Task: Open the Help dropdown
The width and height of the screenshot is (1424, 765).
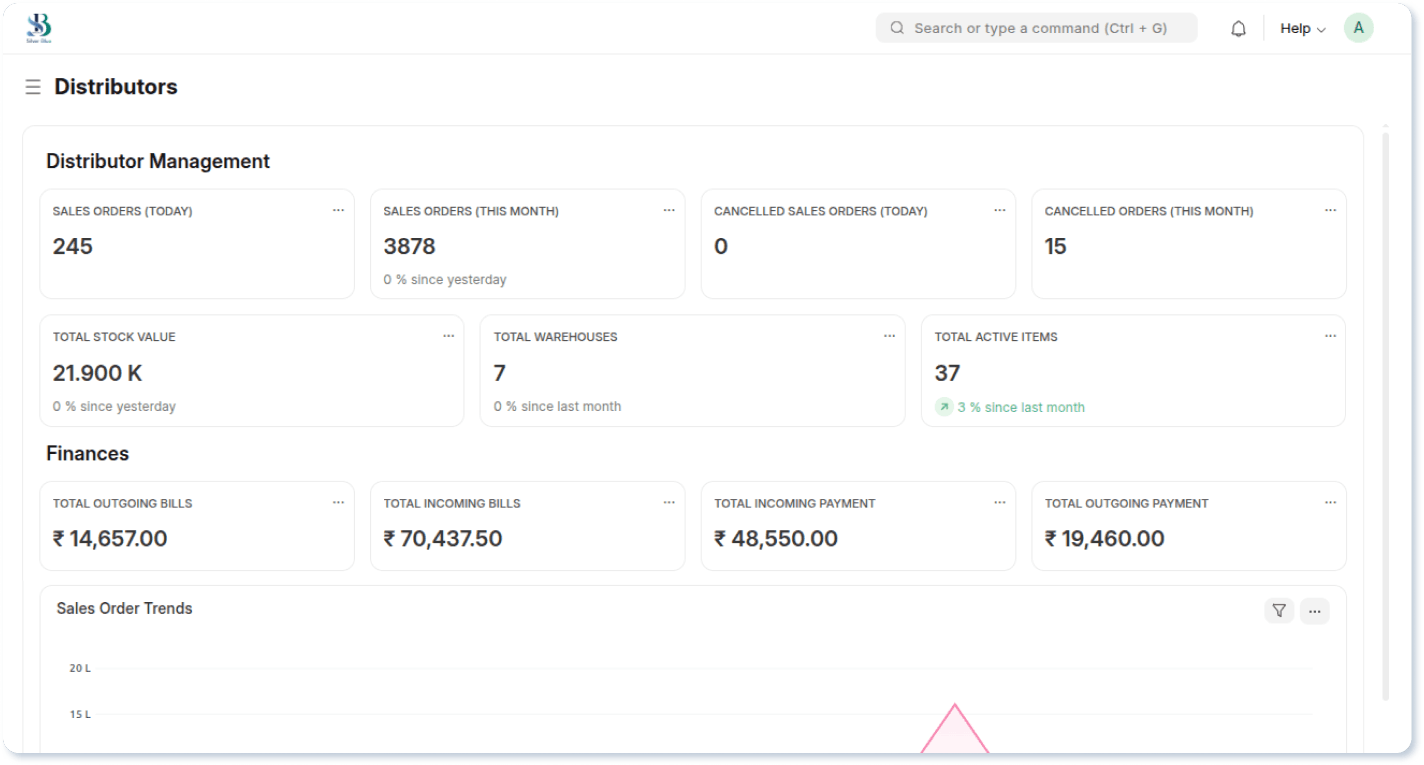Action: click(x=1300, y=28)
